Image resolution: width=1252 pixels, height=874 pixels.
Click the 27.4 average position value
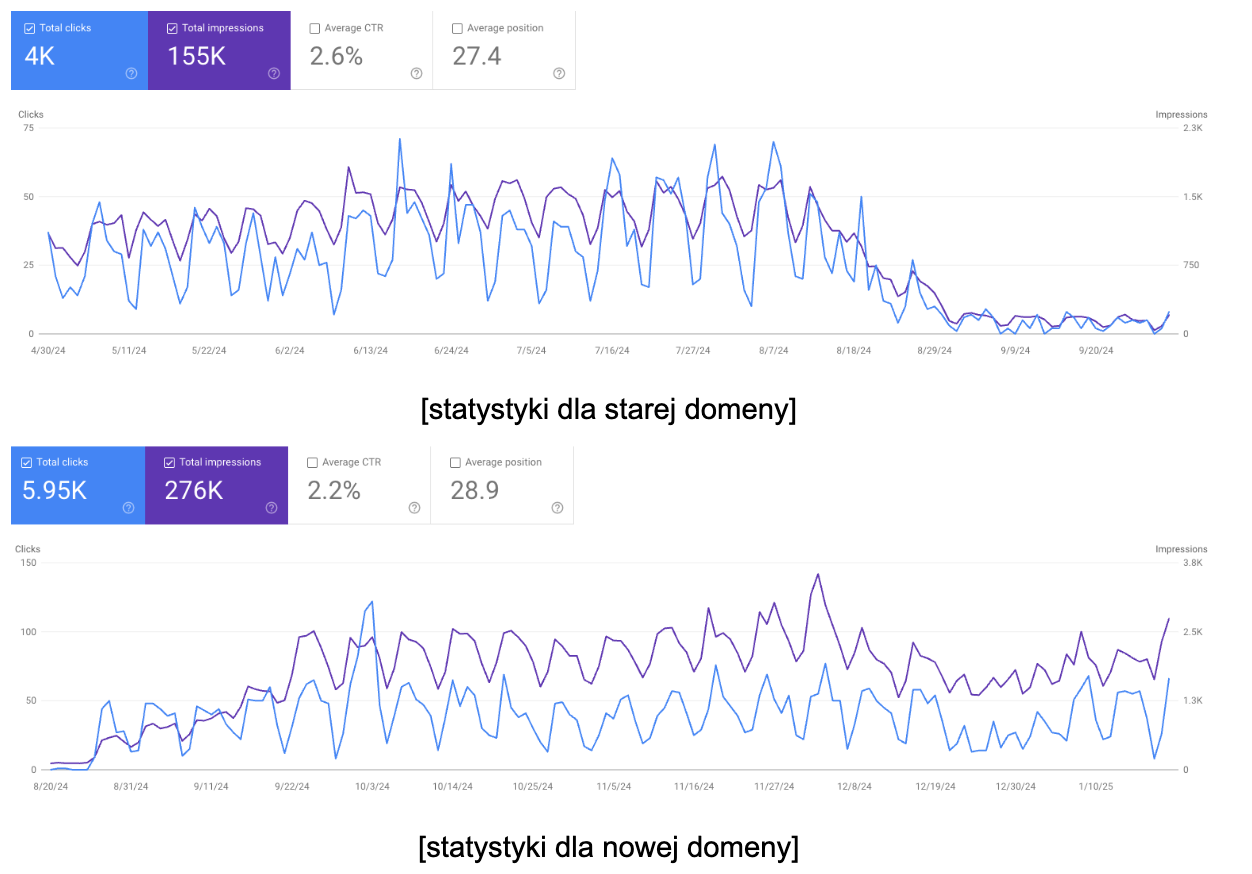(x=477, y=56)
